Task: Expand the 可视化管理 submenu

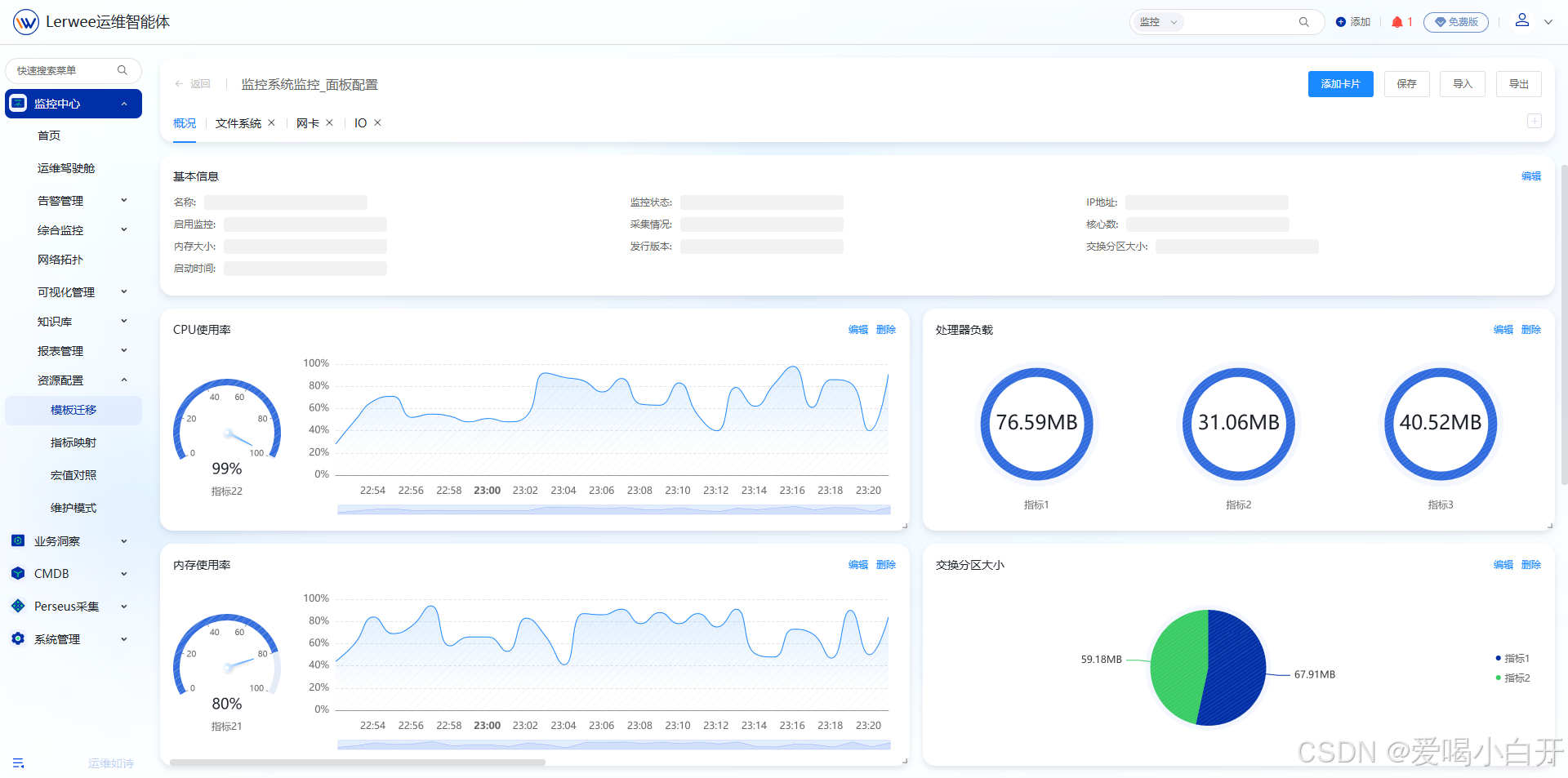Action: 124,291
